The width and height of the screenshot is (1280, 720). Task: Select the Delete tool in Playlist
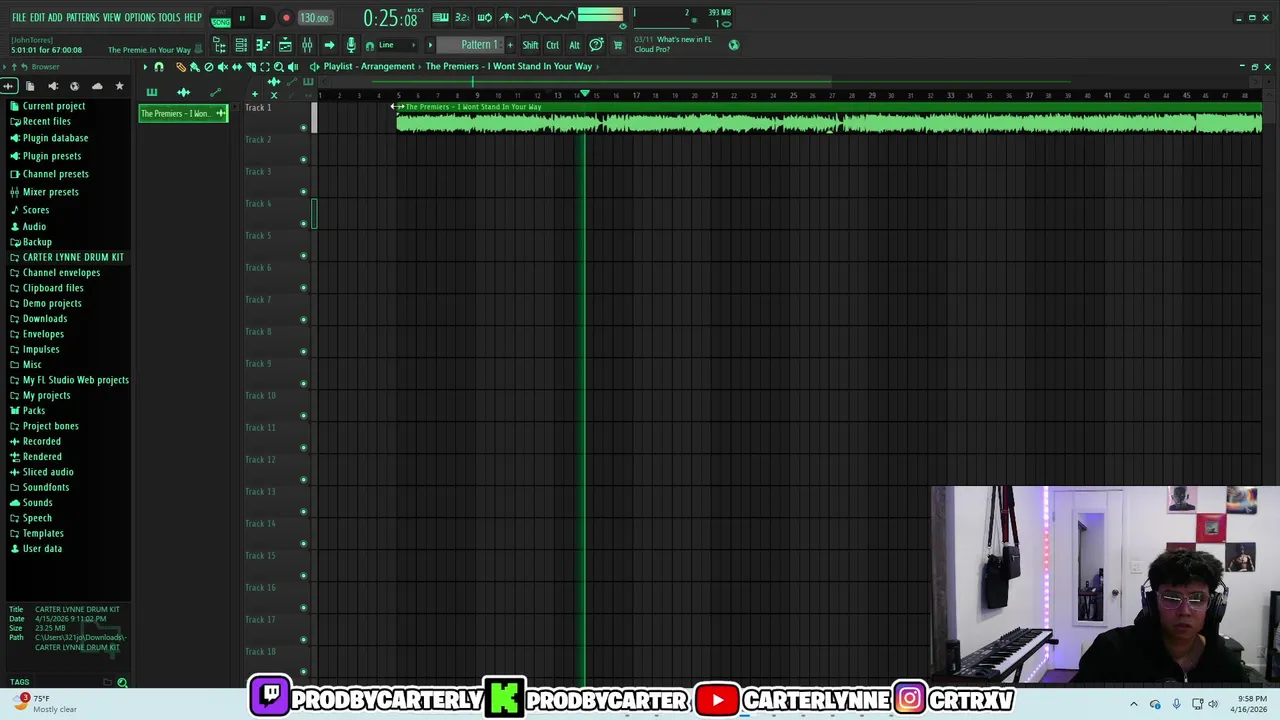[208, 67]
